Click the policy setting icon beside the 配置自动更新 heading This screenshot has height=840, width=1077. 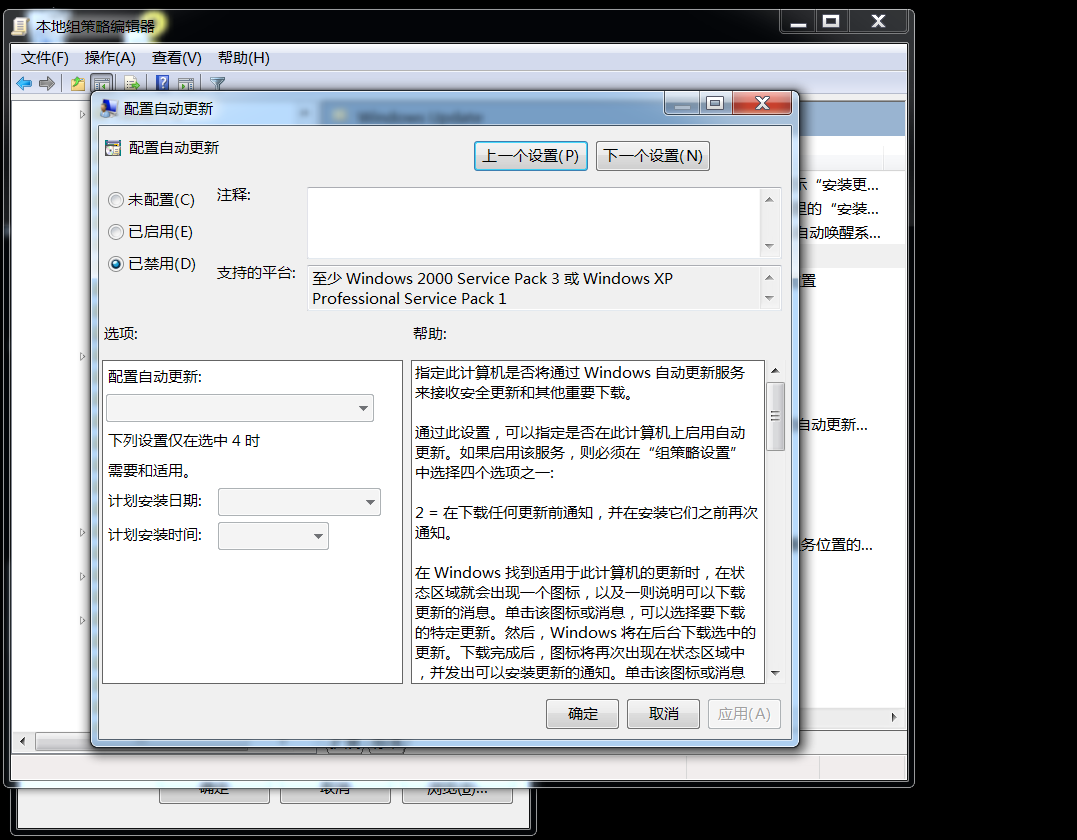pos(113,148)
